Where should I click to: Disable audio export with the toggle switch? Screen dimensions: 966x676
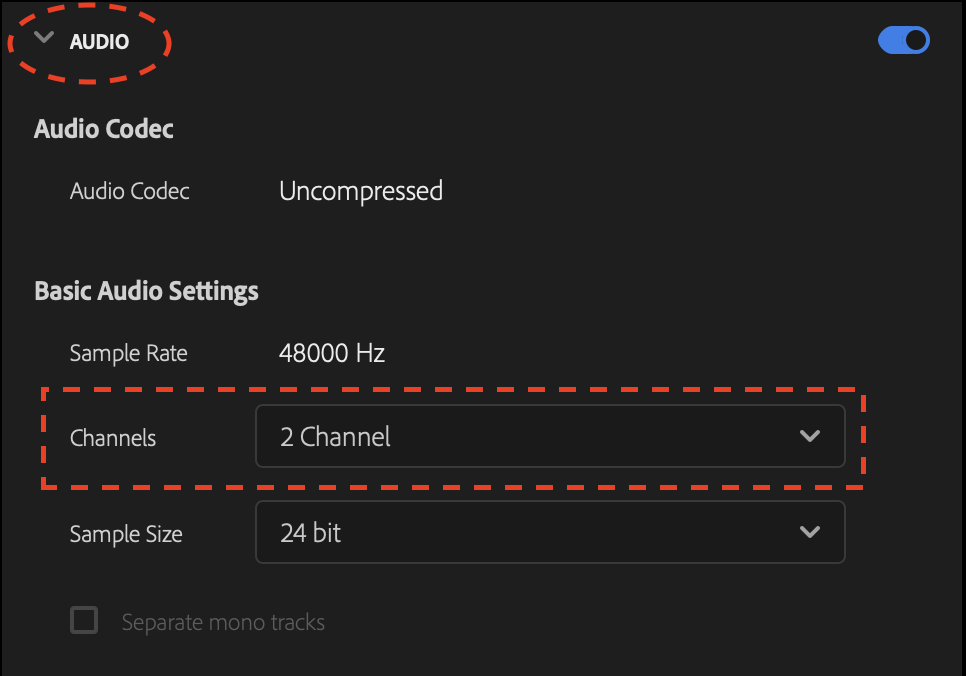[x=903, y=40]
